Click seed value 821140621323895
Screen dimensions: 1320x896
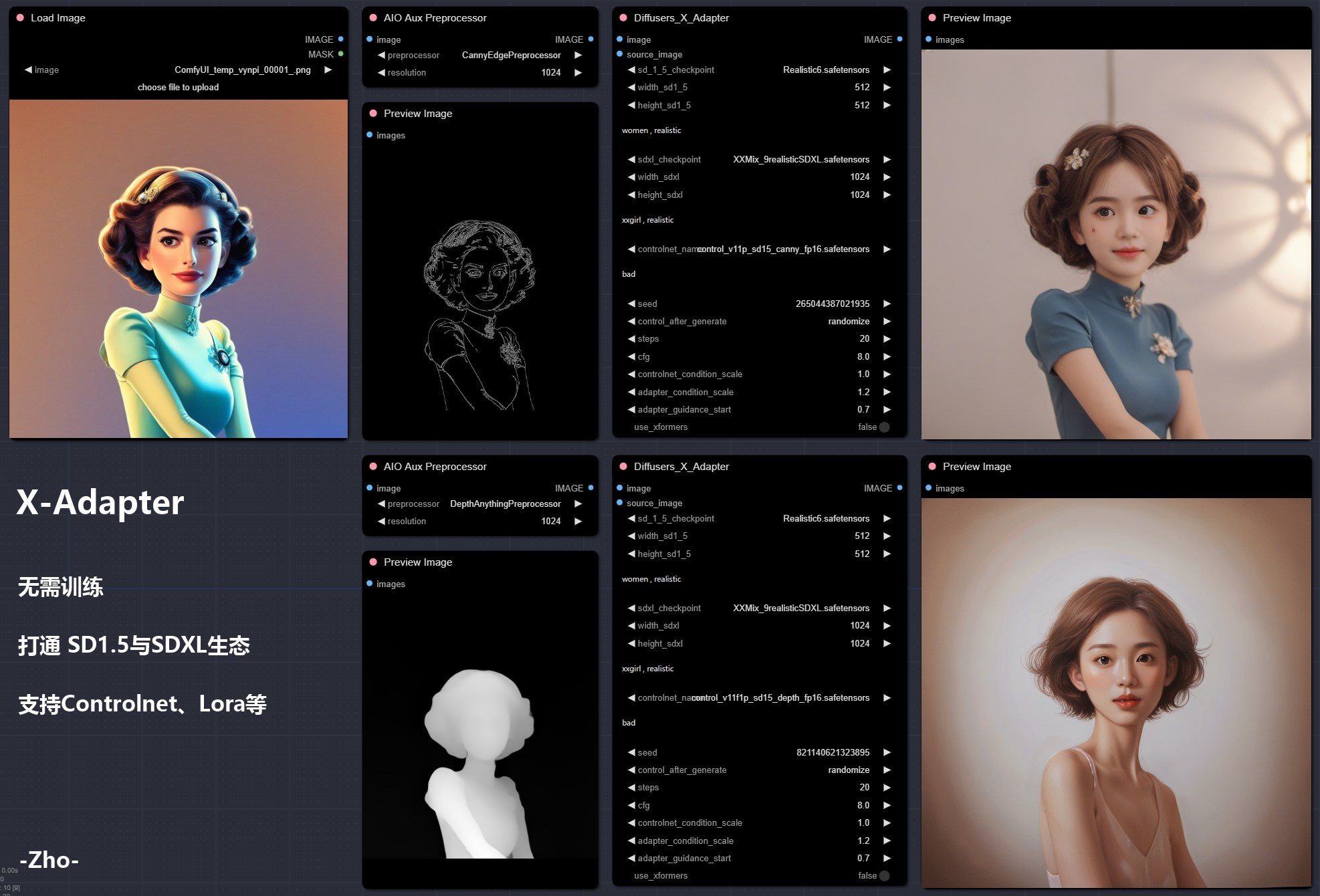coord(833,752)
